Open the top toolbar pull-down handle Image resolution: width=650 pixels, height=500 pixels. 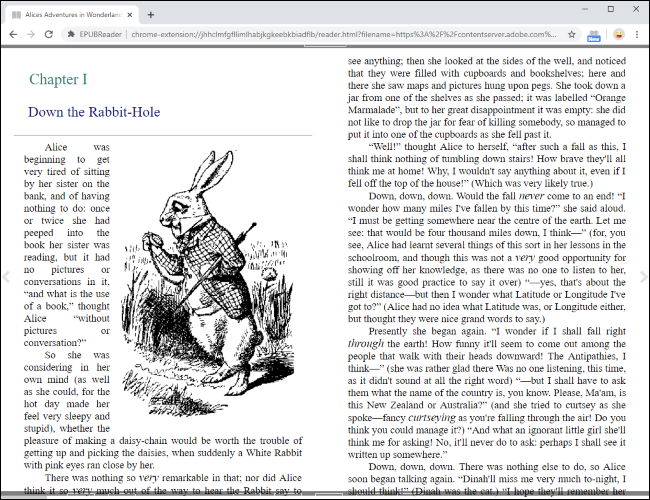click(325, 46)
